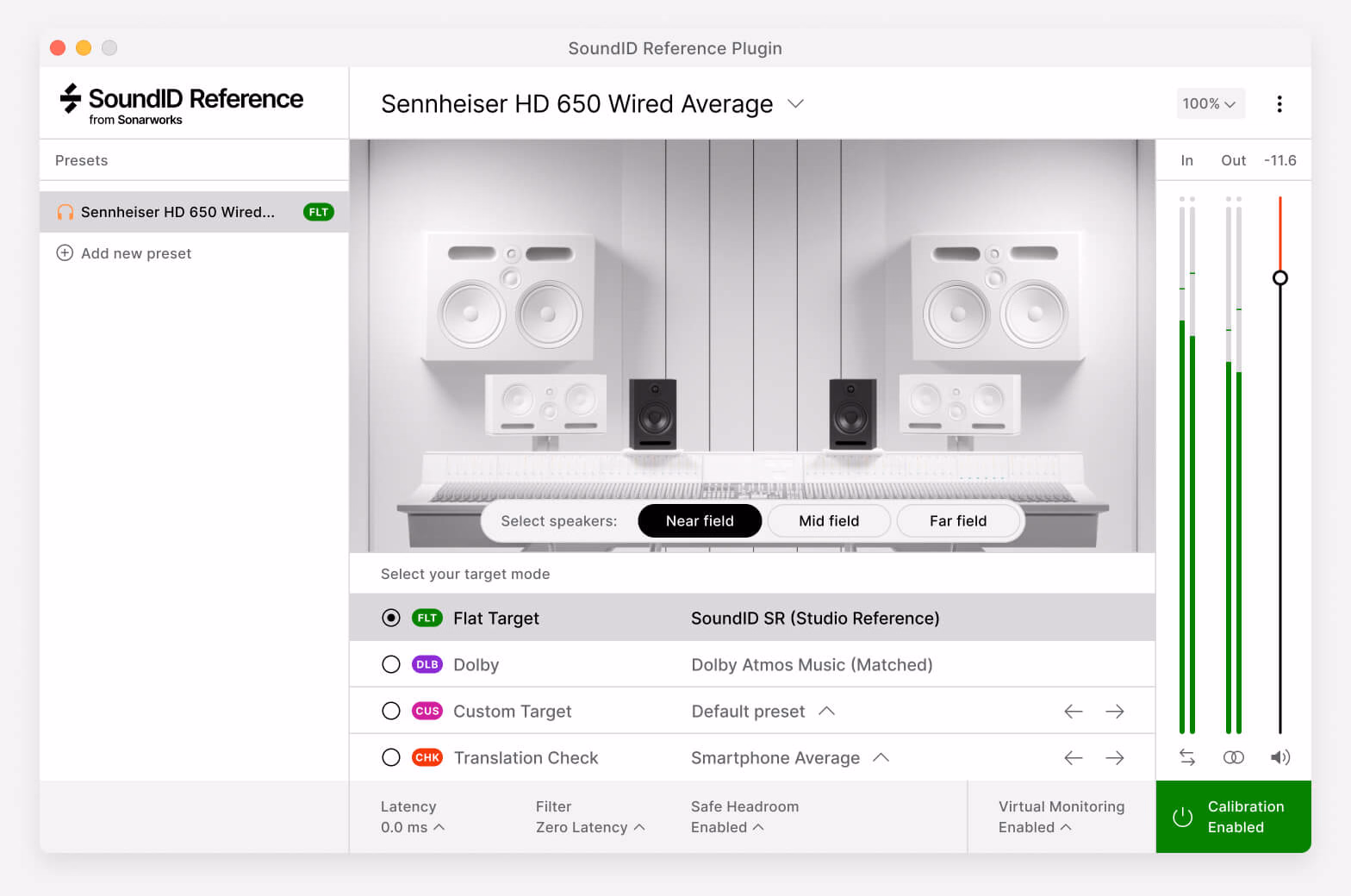Screen dimensions: 1351x896
Task: Click the output gain slider handle
Action: pyautogui.click(x=1280, y=277)
